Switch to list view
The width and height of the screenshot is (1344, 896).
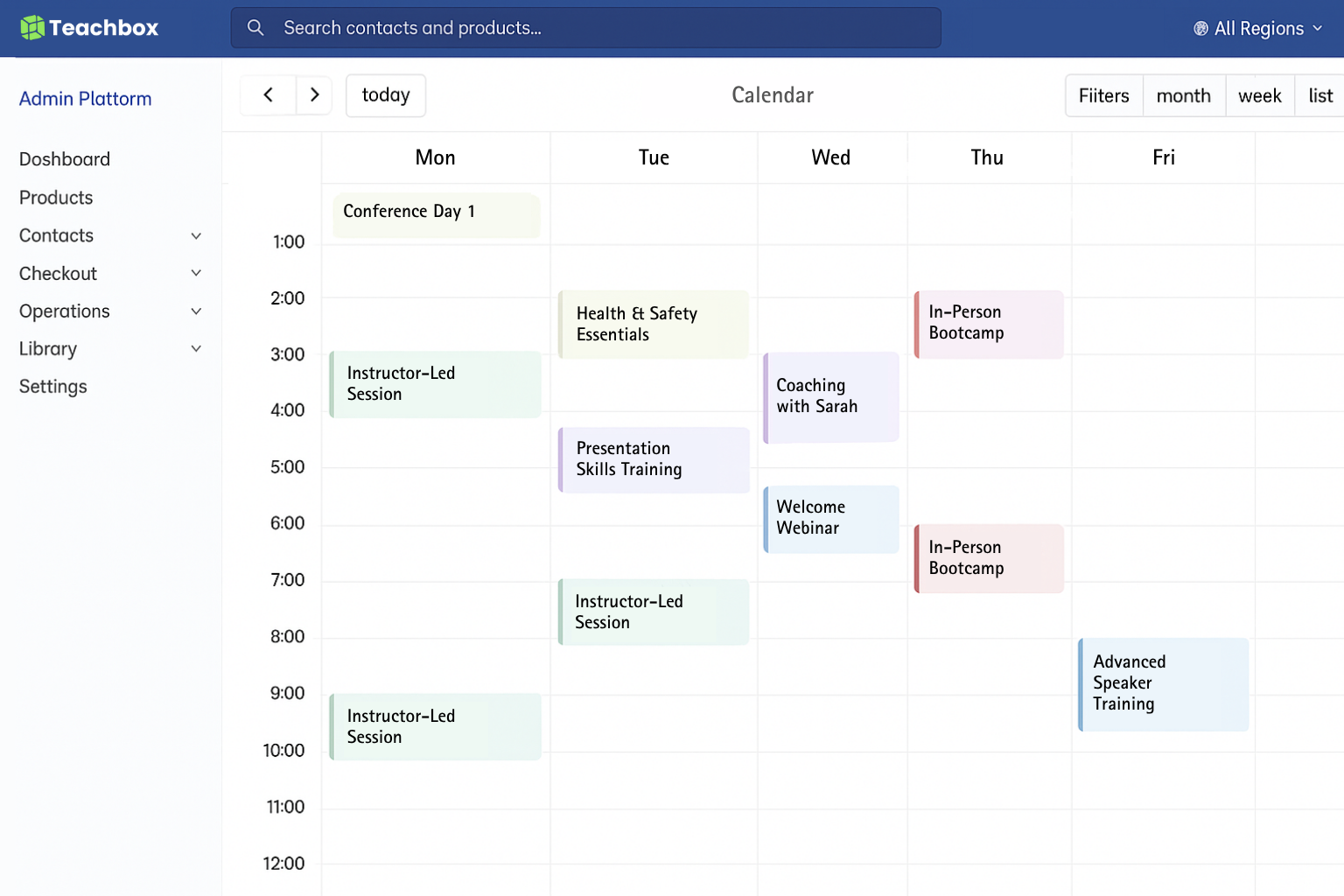(1319, 95)
